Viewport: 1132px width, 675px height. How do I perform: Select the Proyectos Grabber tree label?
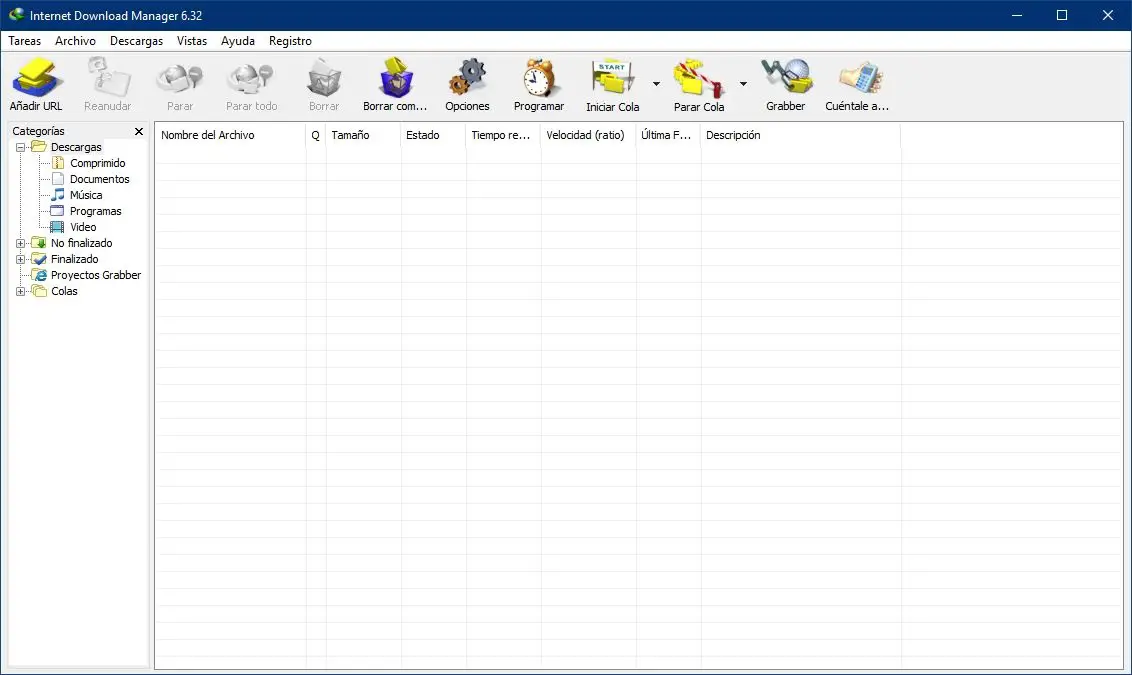96,275
